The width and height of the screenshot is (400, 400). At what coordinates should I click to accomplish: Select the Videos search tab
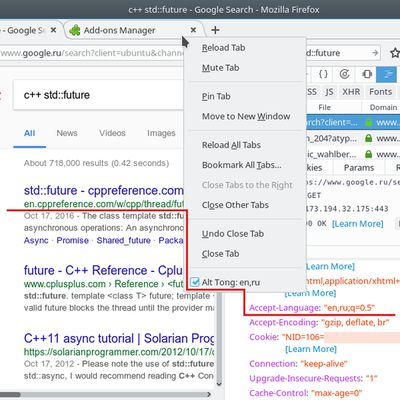point(112,133)
